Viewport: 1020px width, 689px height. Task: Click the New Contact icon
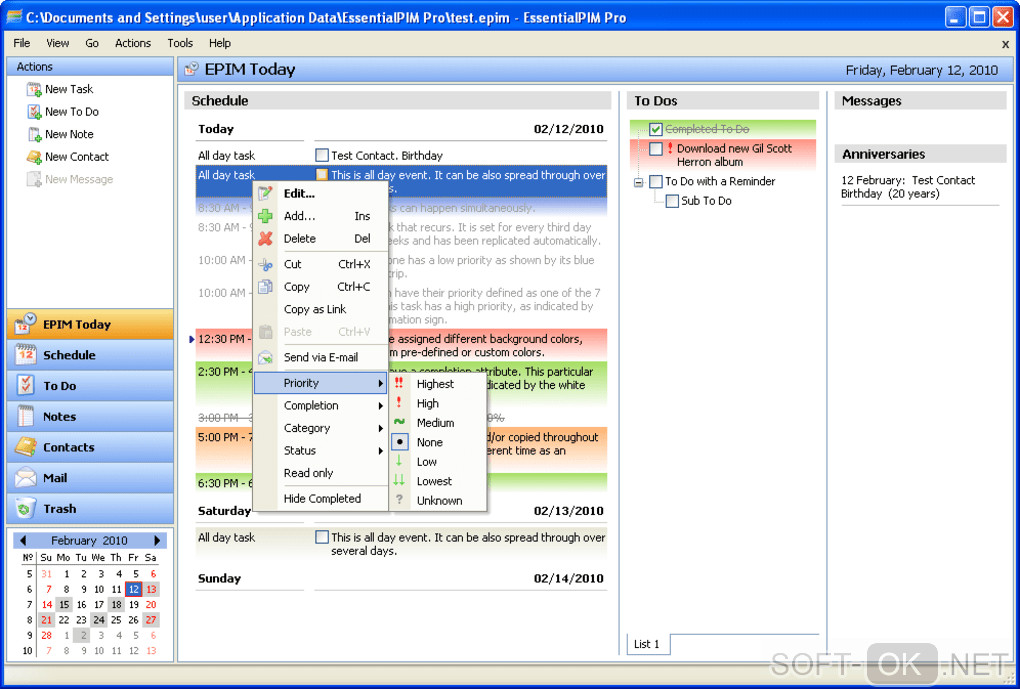point(34,157)
